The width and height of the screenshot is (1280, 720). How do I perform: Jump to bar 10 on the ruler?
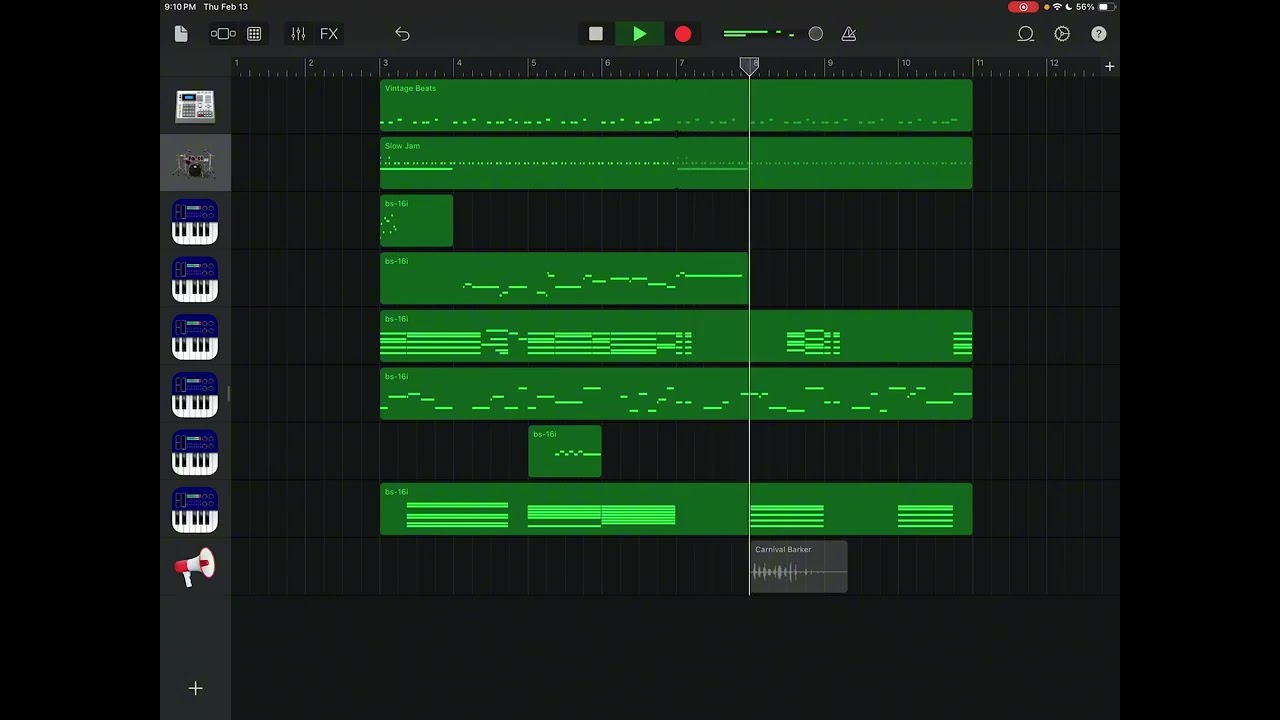[x=906, y=64]
